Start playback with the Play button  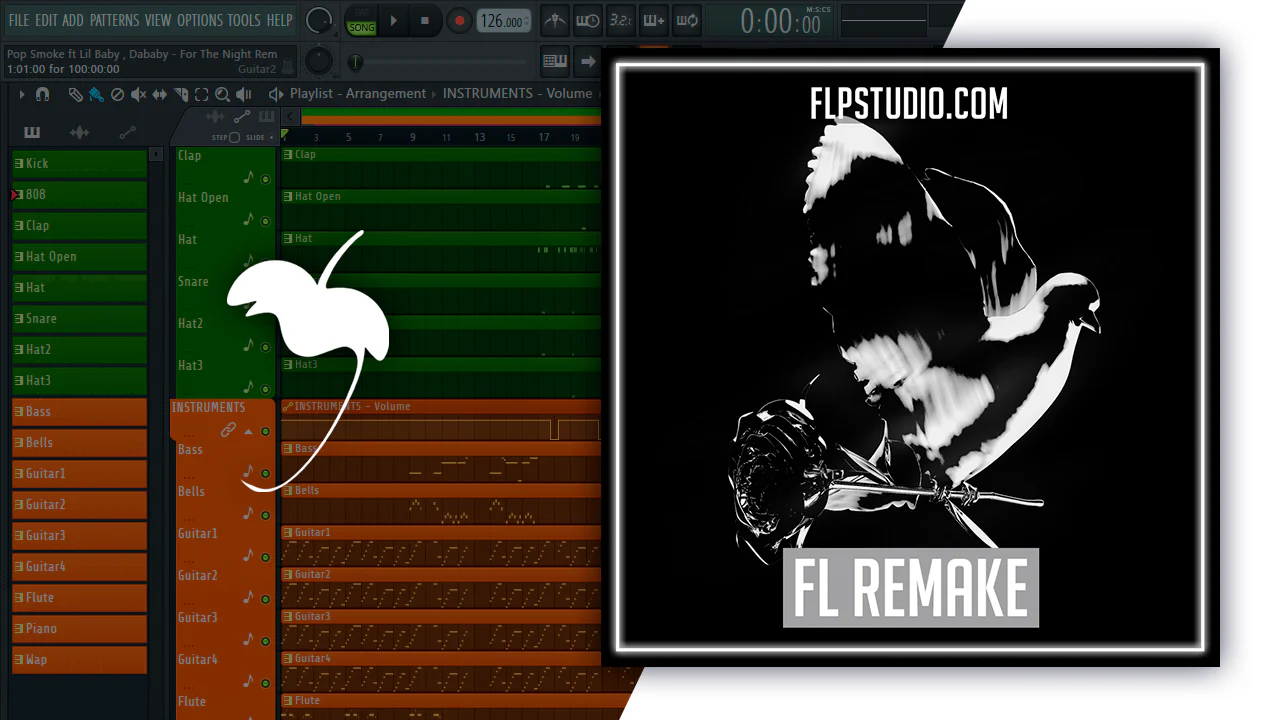(x=394, y=20)
